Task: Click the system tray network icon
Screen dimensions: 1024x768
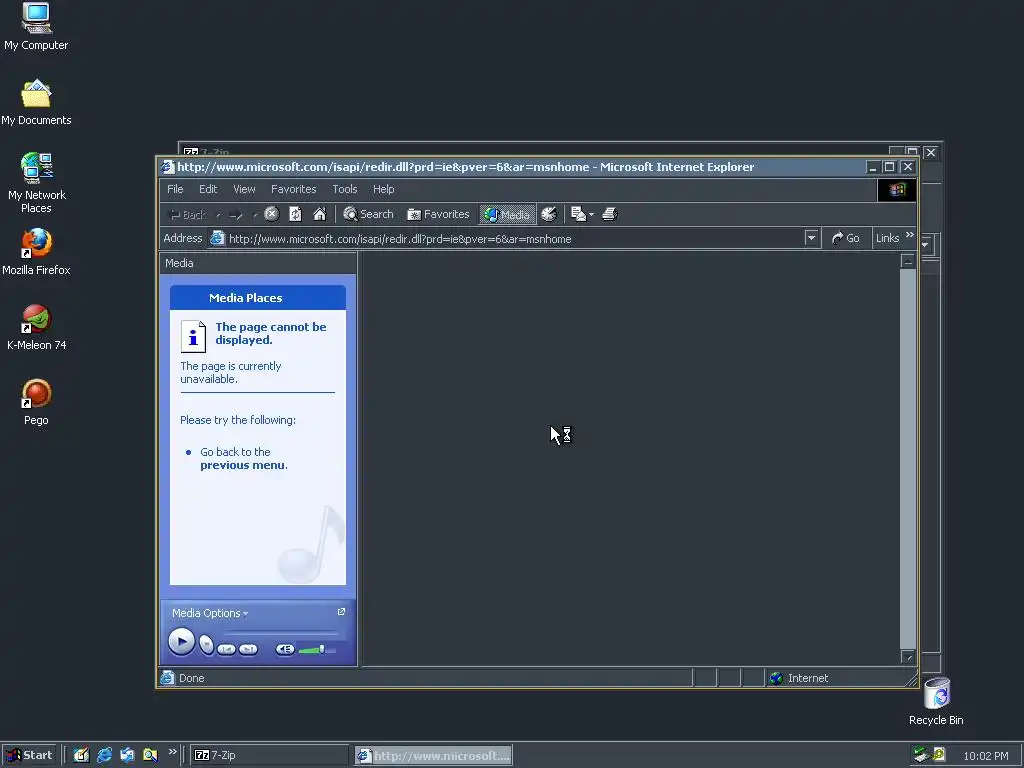Action: (x=921, y=755)
